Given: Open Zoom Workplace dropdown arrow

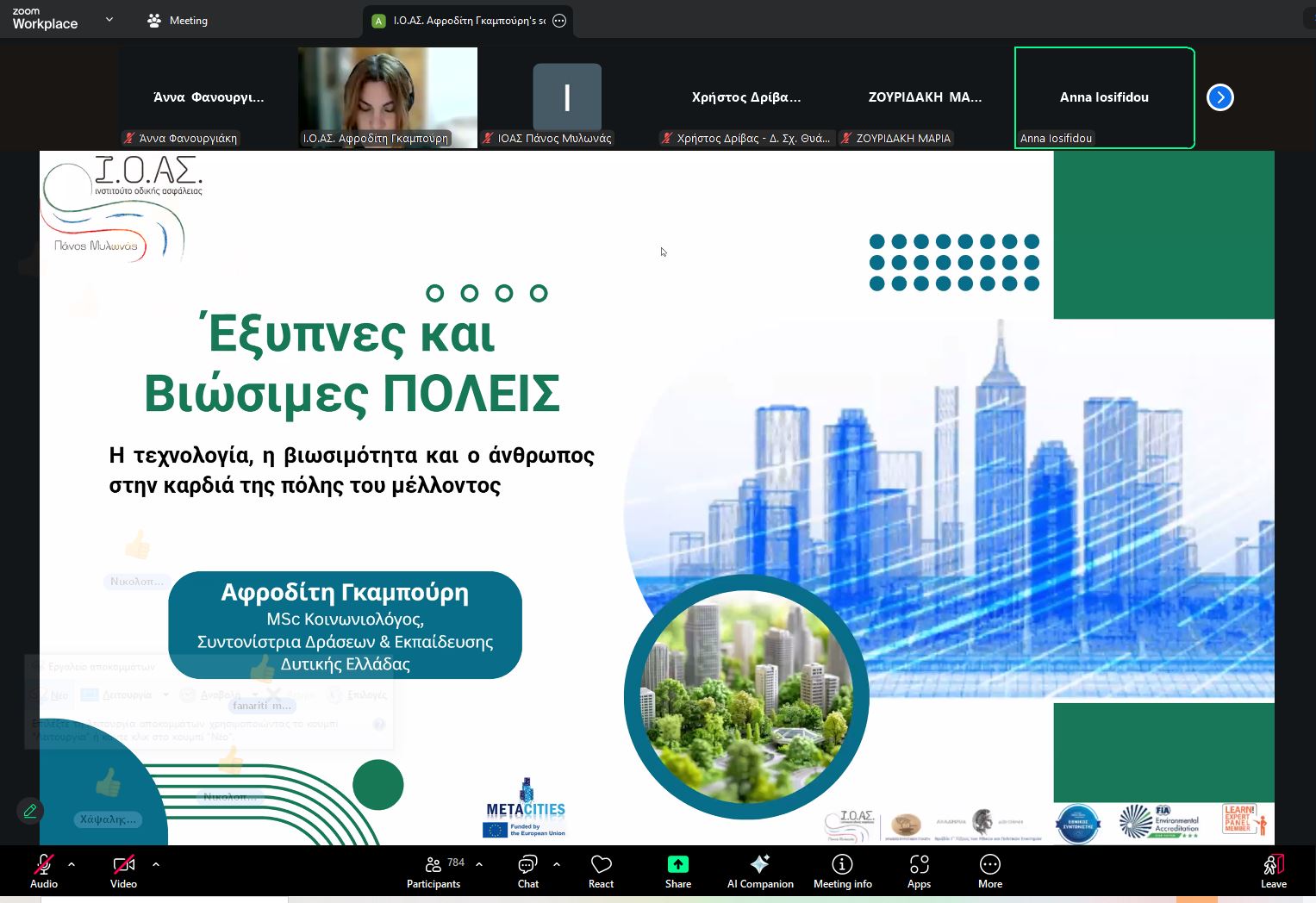Looking at the screenshot, I should [109, 19].
